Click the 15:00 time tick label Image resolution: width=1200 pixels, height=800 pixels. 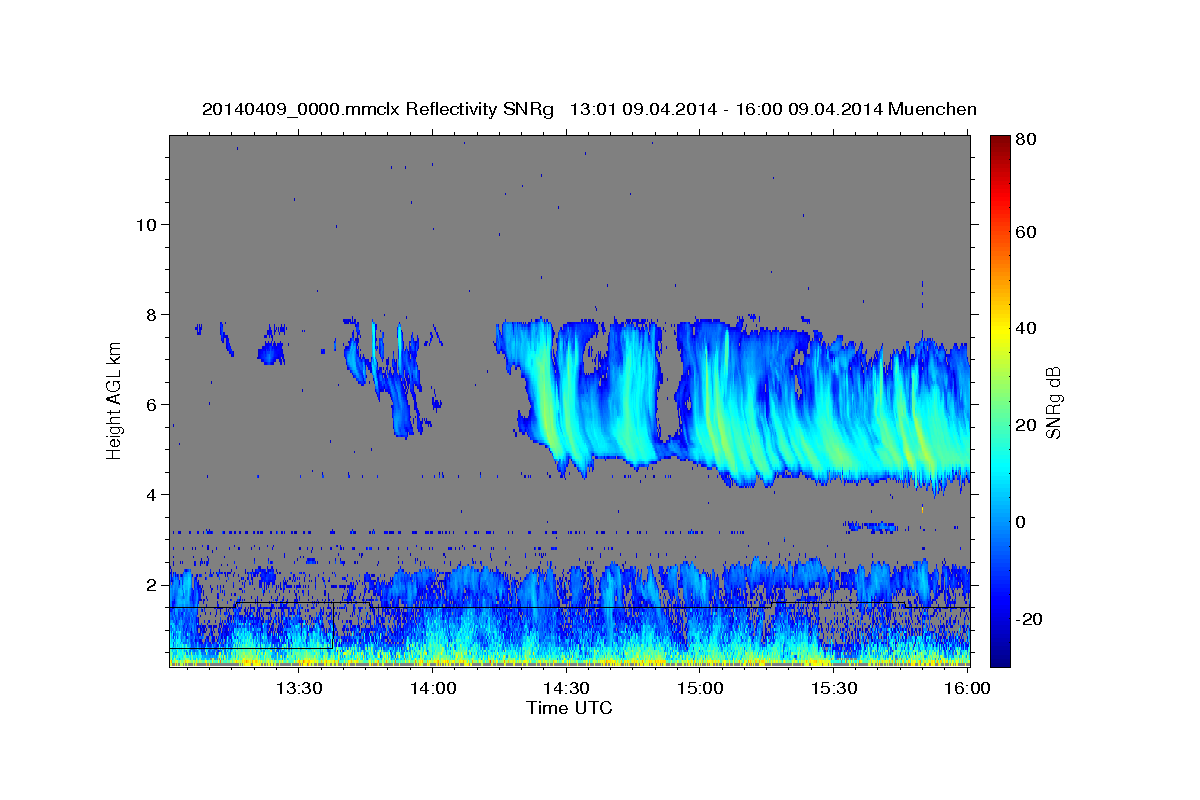pyautogui.click(x=700, y=688)
